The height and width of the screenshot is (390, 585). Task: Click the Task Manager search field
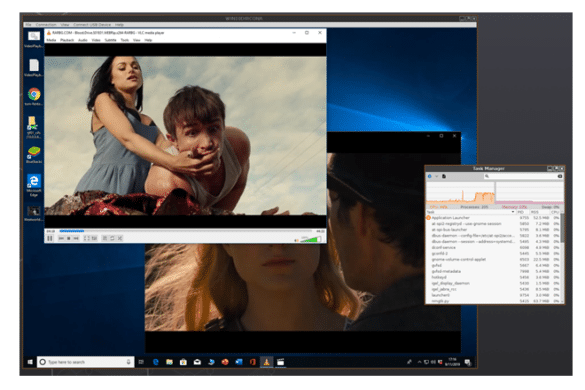tap(523, 176)
